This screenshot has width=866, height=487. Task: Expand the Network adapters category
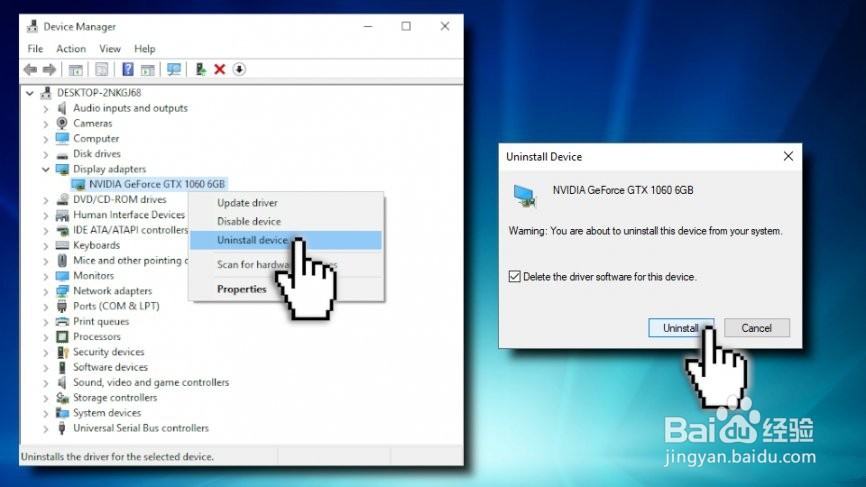tap(46, 292)
